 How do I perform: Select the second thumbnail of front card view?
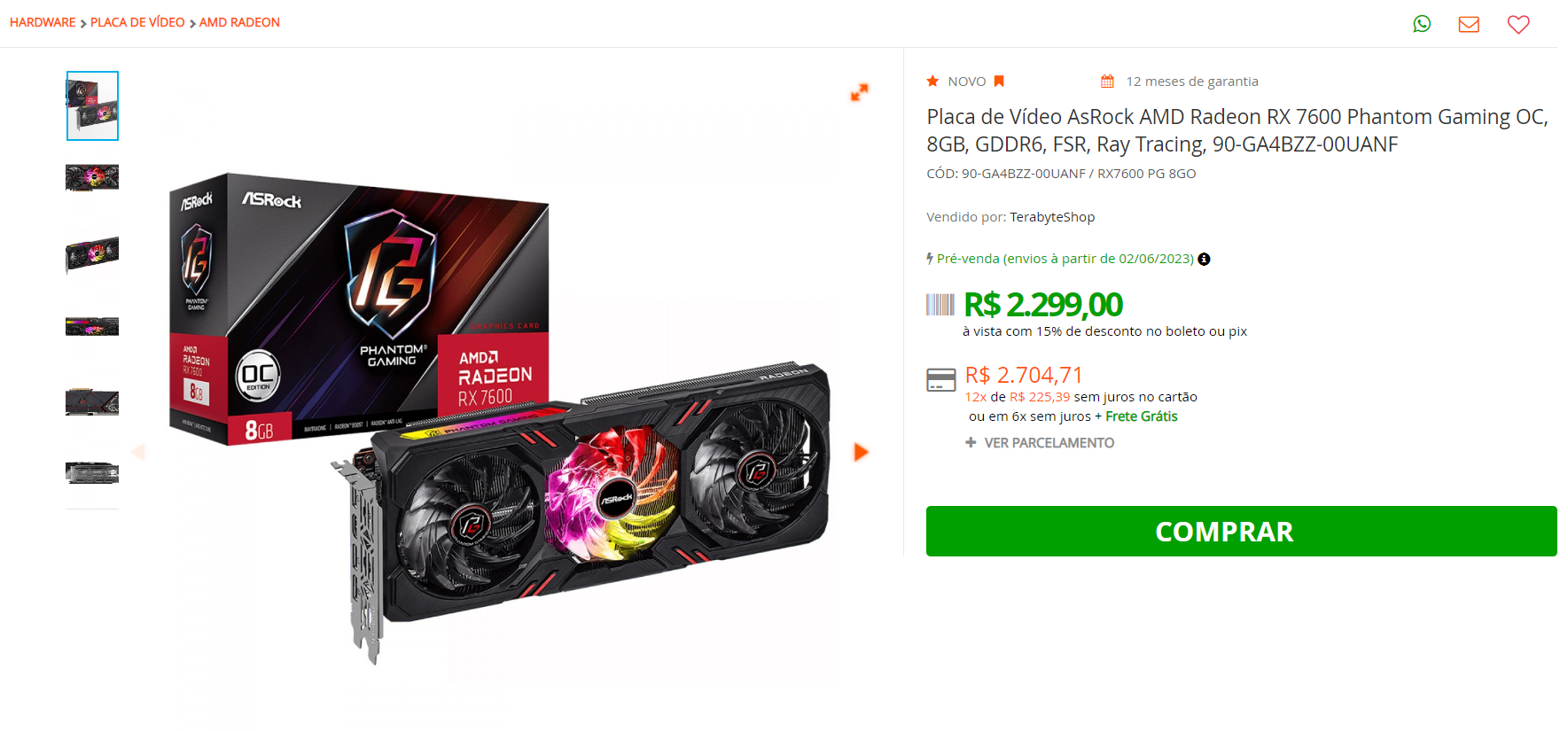(x=92, y=177)
